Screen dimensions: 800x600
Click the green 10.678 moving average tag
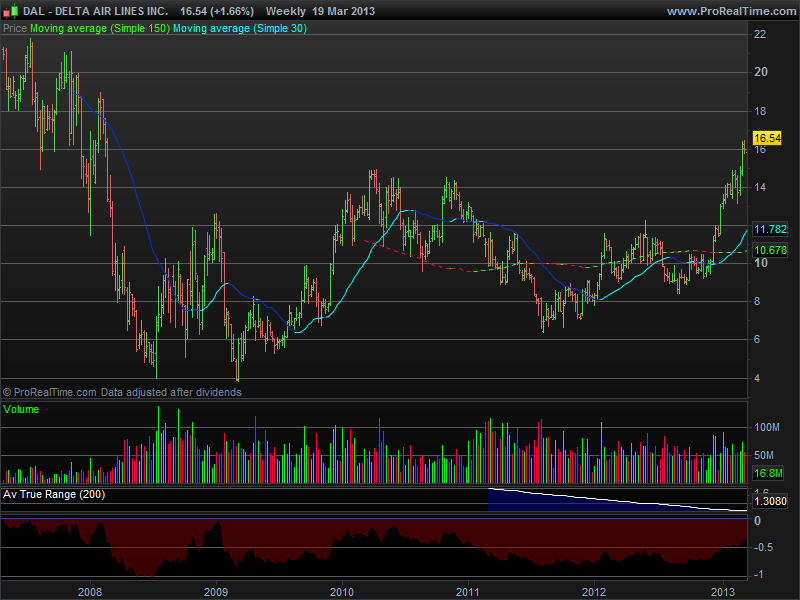(769, 250)
